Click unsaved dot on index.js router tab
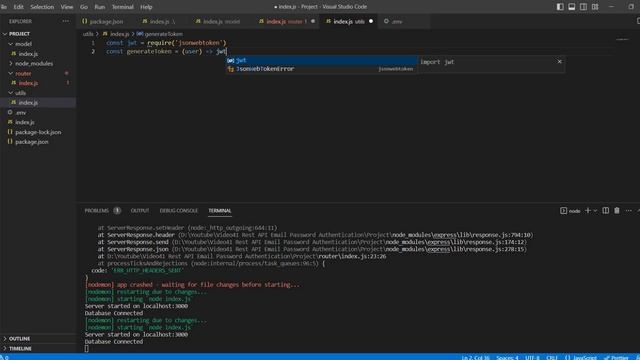The height and width of the screenshot is (360, 640). click(x=313, y=21)
